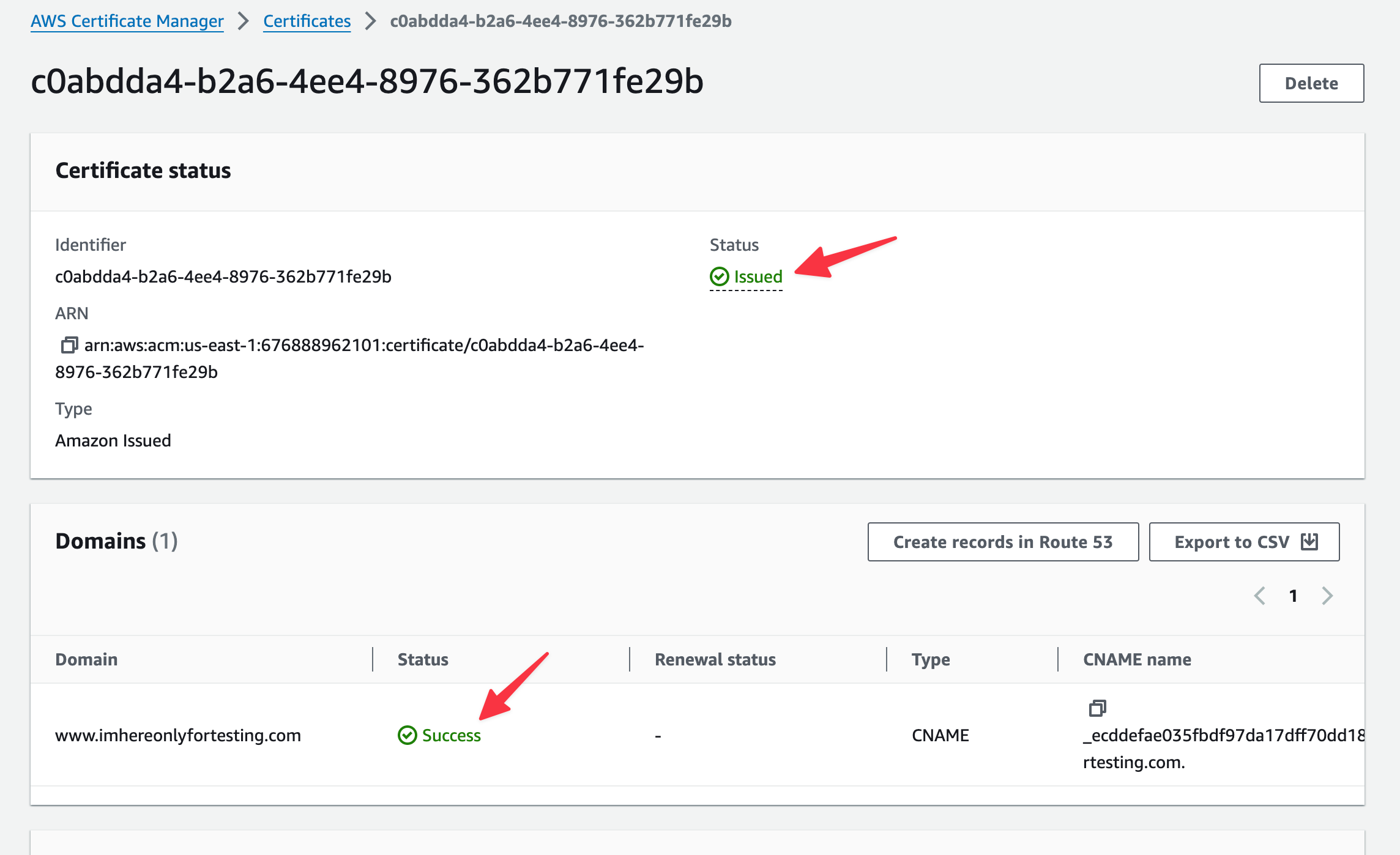Click Export to CSV button
This screenshot has height=855, width=1400.
(x=1231, y=542)
